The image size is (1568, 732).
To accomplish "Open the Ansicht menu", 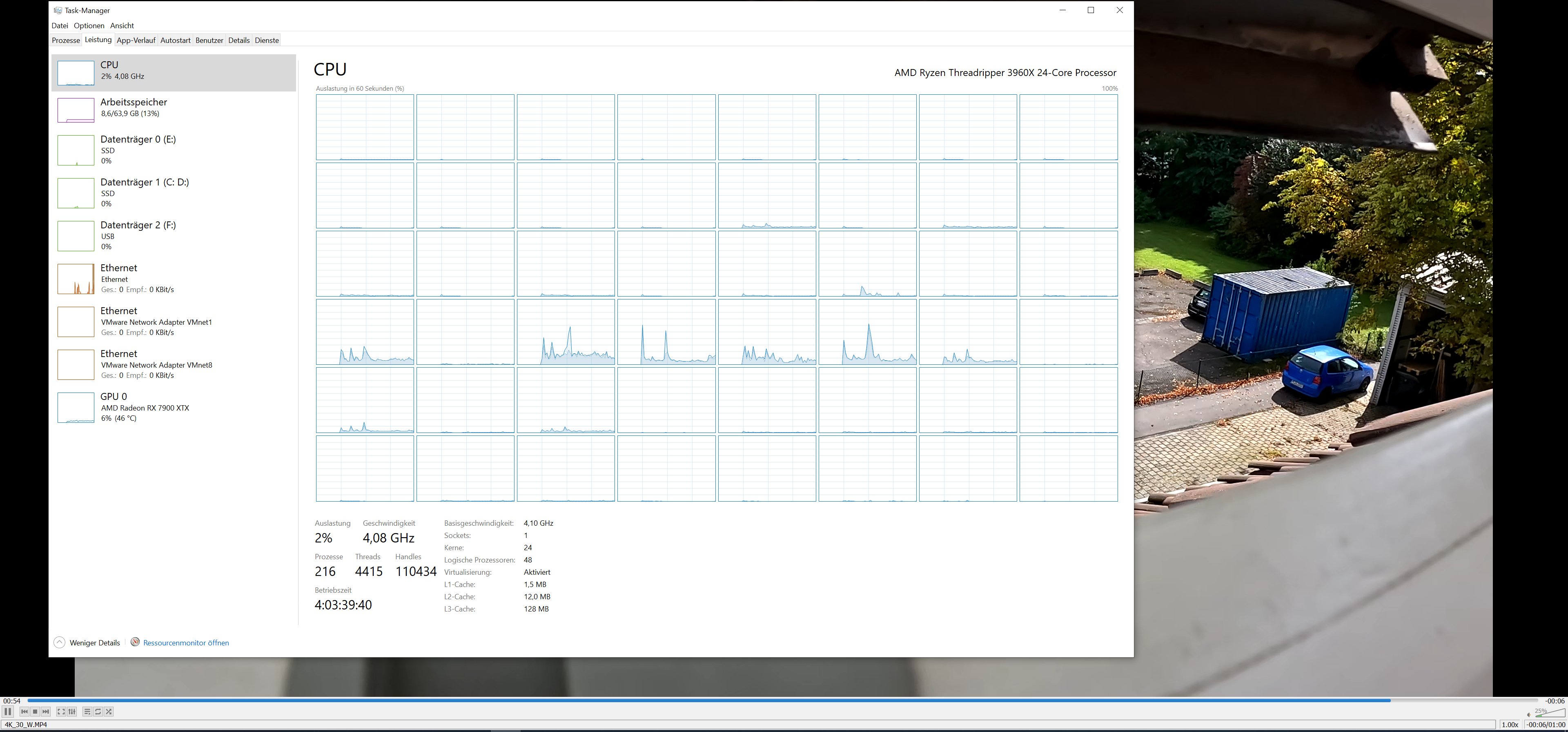I will pyautogui.click(x=122, y=26).
